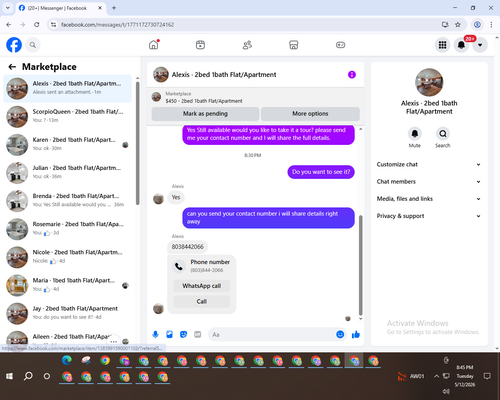Image resolution: width=500 pixels, height=400 pixels.
Task: Expand Customize chat section
Action: (429, 164)
